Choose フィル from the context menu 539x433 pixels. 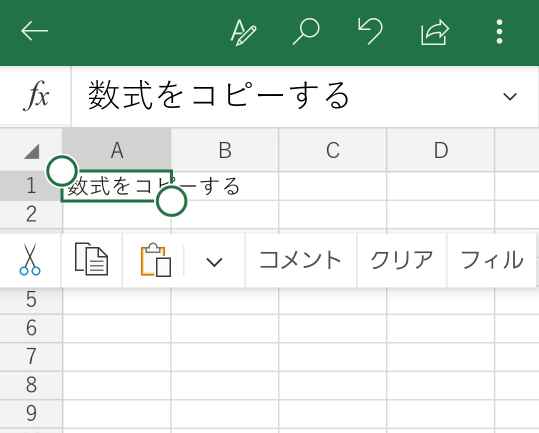492,260
